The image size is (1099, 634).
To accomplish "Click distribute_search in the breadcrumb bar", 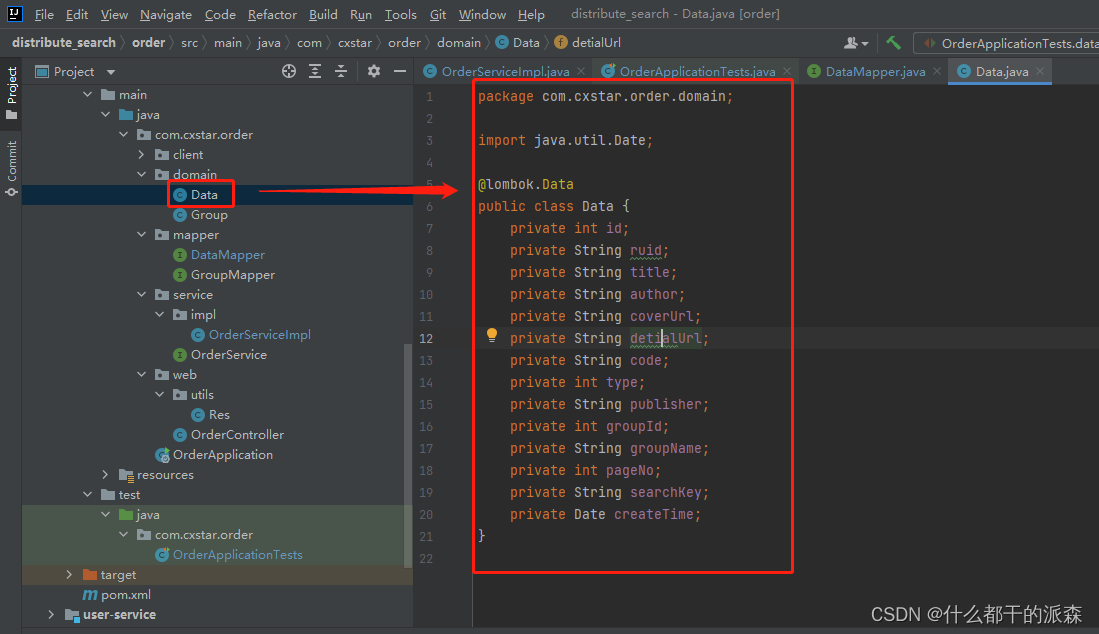I will pyautogui.click(x=64, y=43).
